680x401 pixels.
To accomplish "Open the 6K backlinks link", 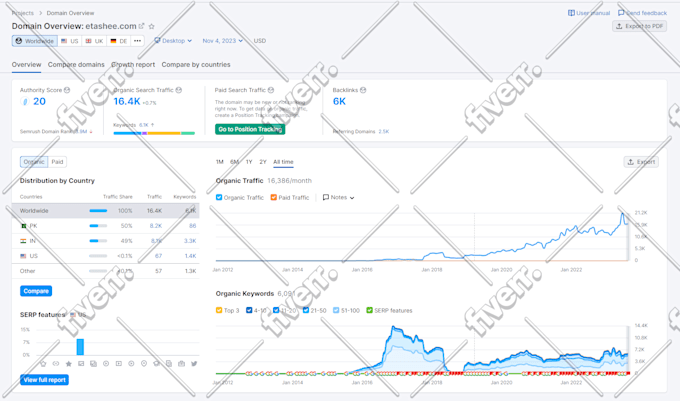I will (x=339, y=101).
